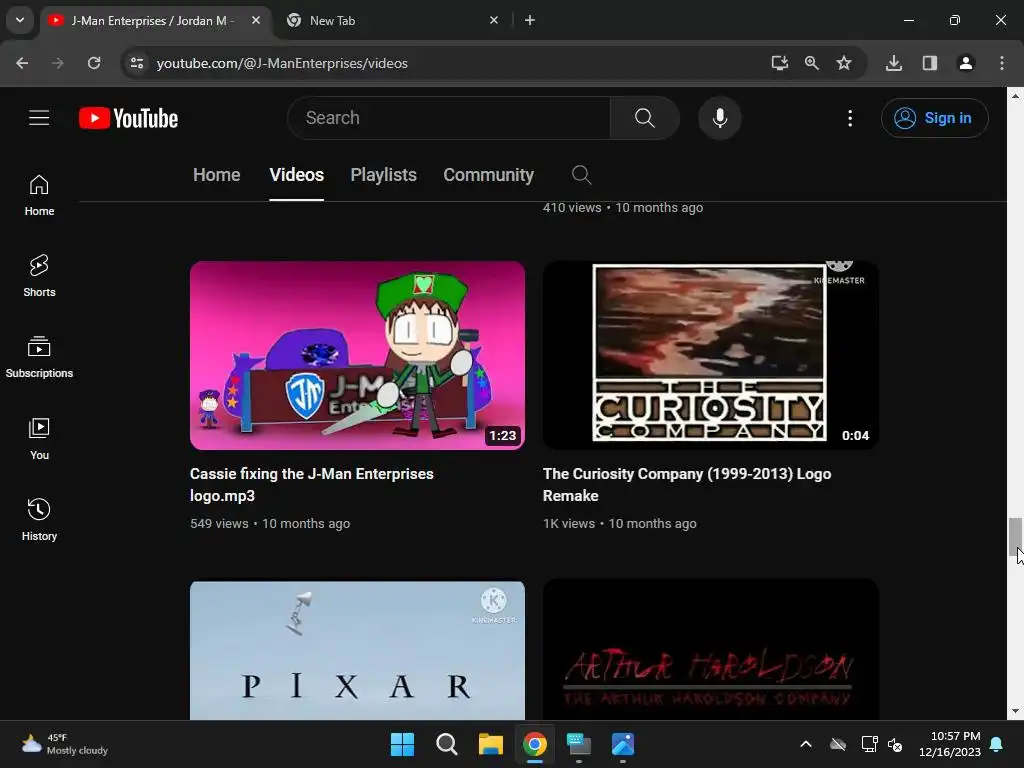Activate voice search microphone

720,118
